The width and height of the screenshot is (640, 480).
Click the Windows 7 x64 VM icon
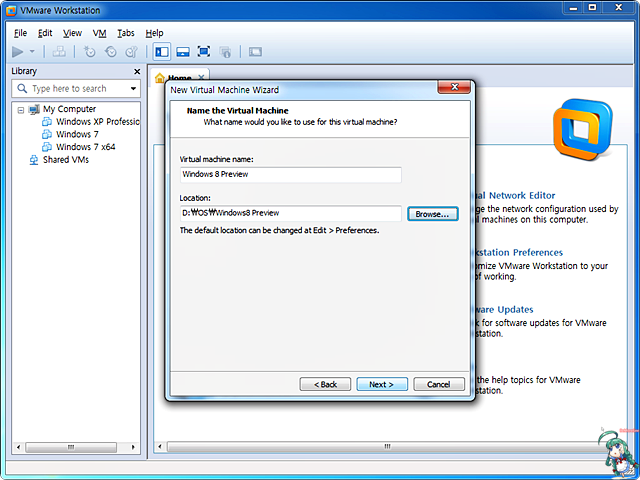(x=47, y=147)
